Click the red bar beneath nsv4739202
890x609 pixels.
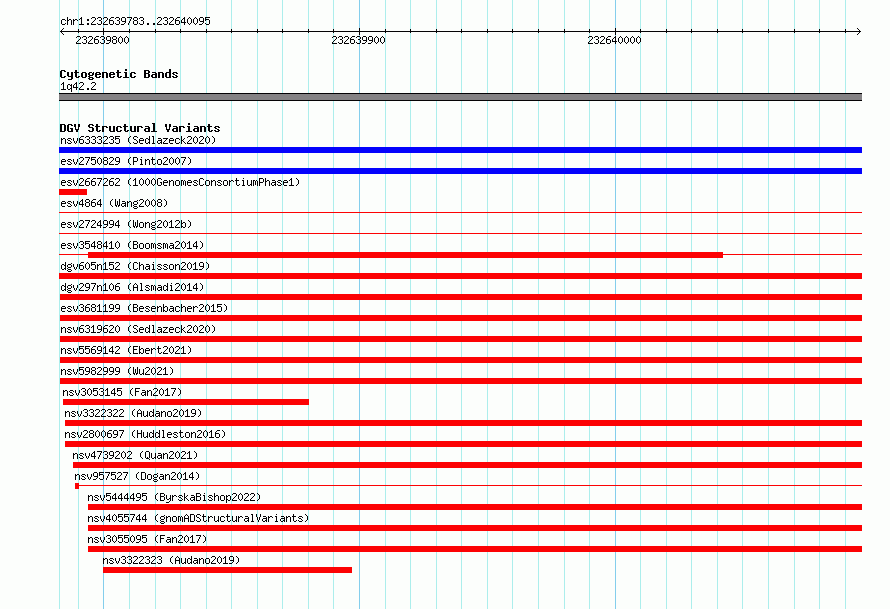[x=467, y=465]
